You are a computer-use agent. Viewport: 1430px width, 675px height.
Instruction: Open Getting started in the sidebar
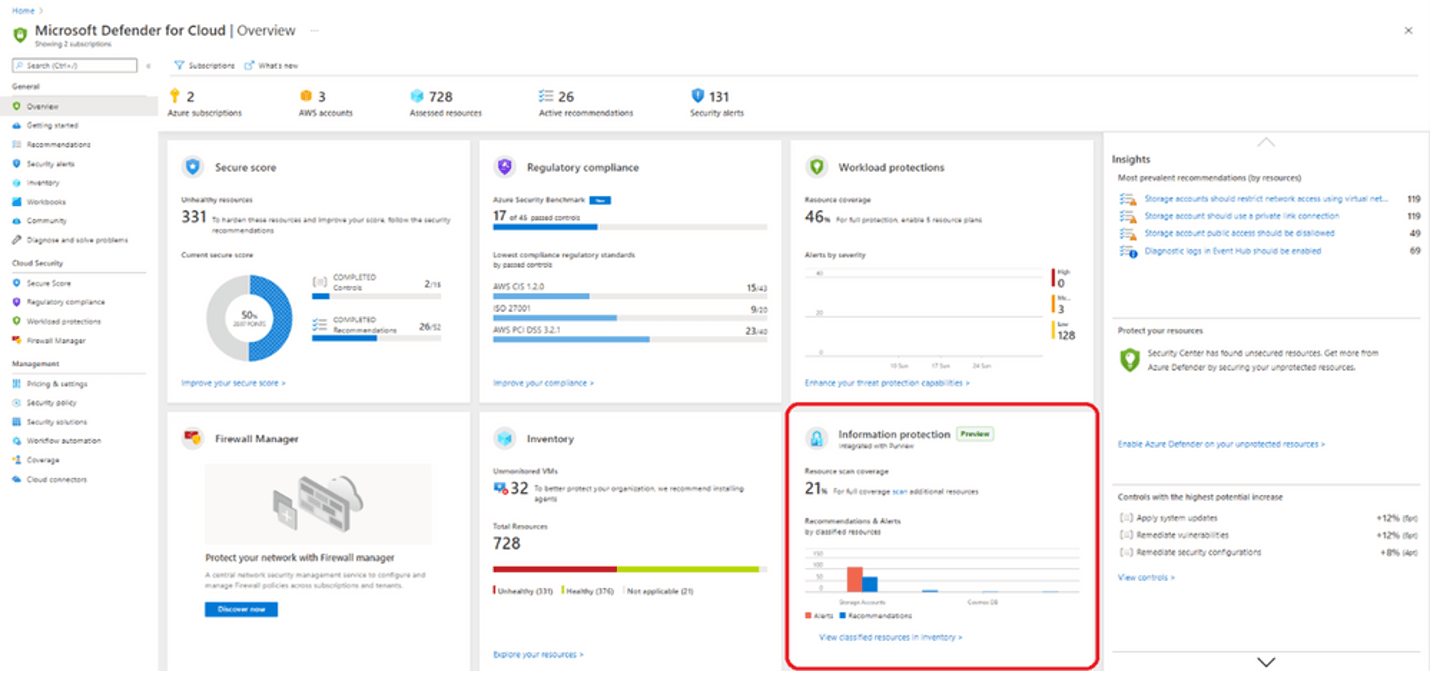pyautogui.click(x=52, y=125)
